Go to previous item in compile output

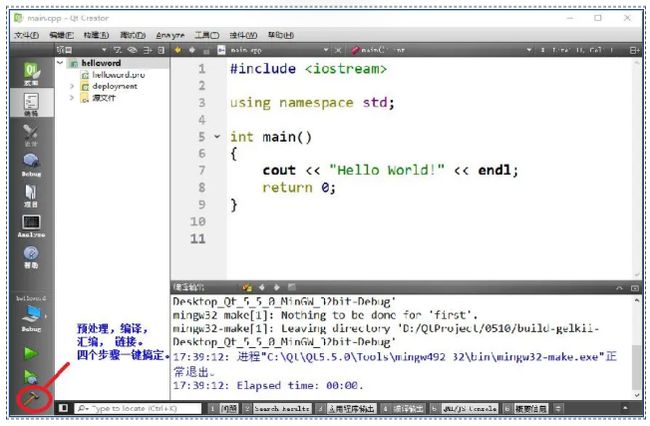[x=262, y=287]
